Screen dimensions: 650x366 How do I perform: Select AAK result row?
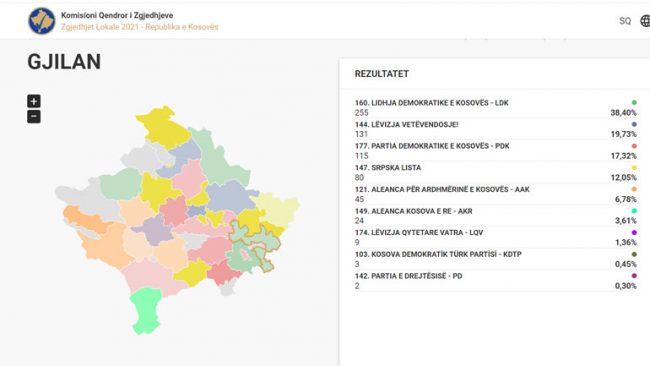(496, 194)
